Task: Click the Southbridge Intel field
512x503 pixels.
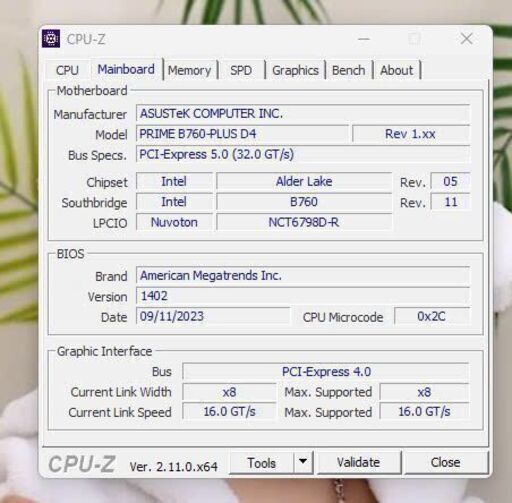Action: tap(174, 202)
